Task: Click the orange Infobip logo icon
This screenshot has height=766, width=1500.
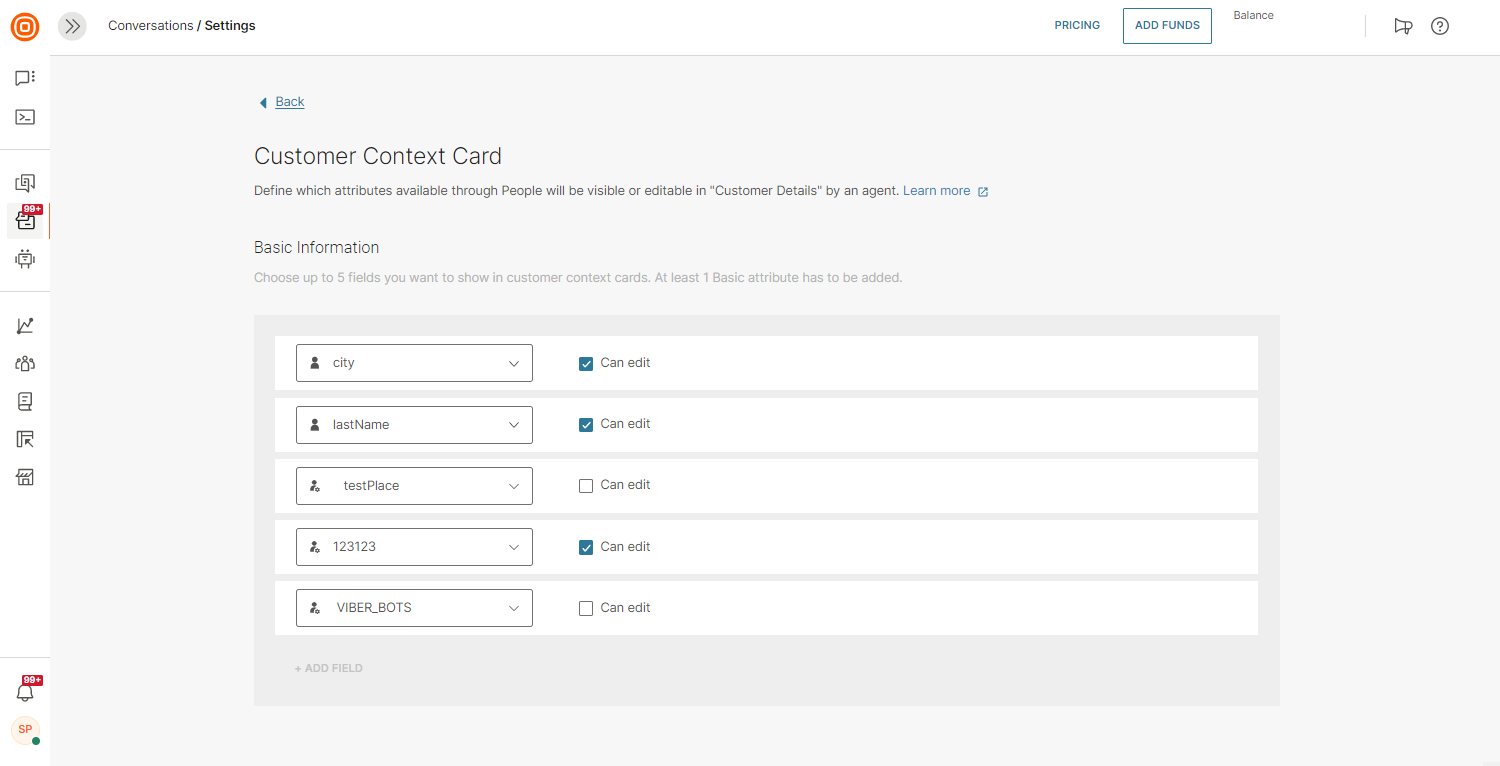Action: pyautogui.click(x=25, y=26)
